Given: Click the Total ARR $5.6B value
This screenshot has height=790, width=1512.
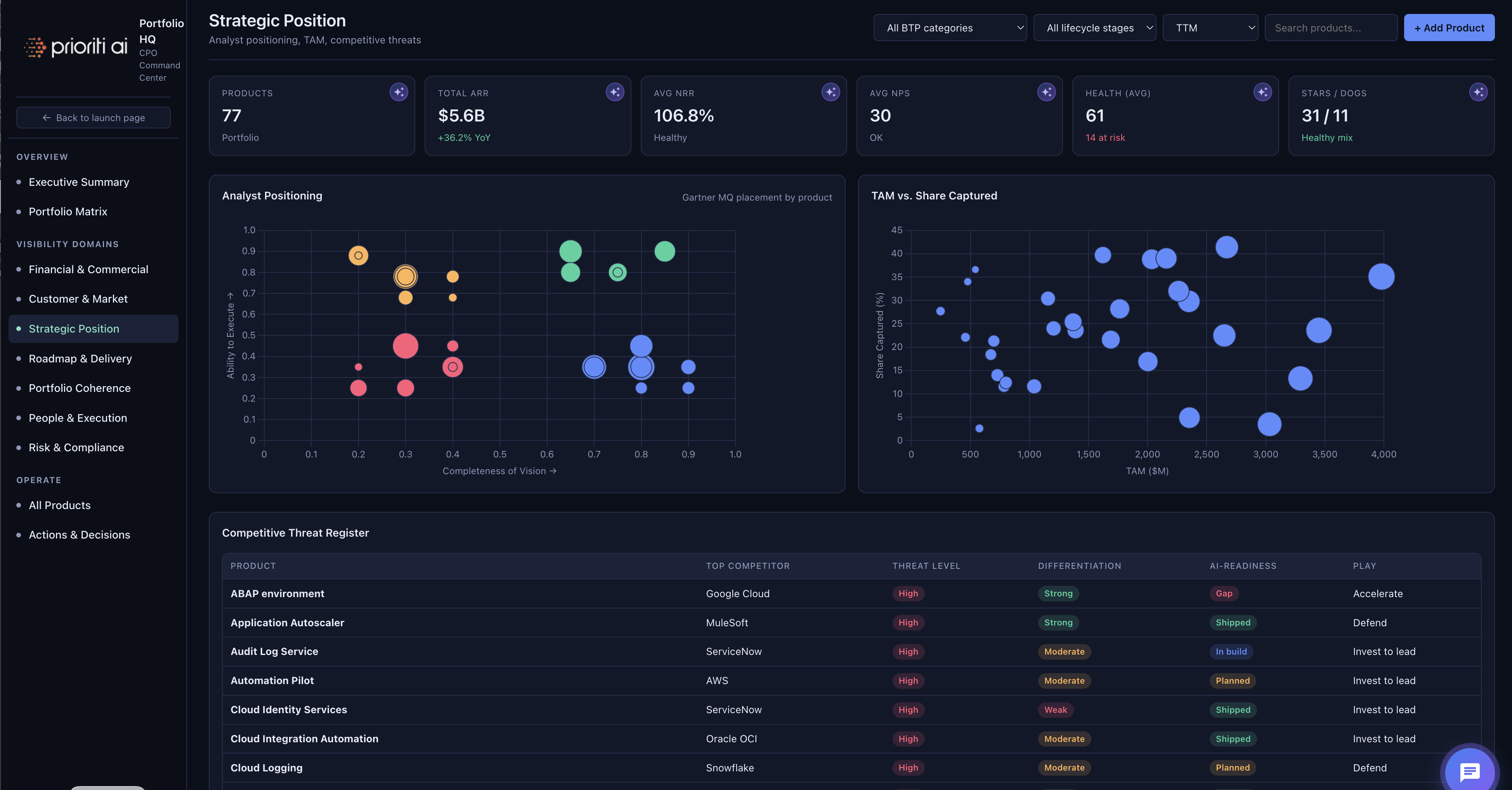Looking at the screenshot, I should coord(461,116).
